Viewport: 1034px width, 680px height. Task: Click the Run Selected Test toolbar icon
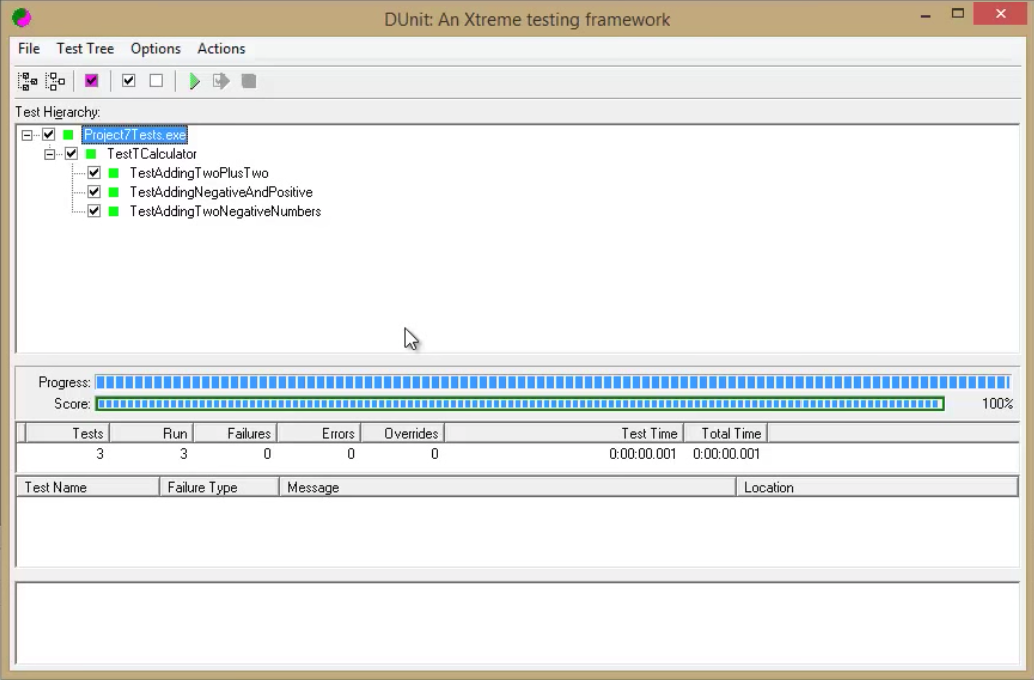221,81
